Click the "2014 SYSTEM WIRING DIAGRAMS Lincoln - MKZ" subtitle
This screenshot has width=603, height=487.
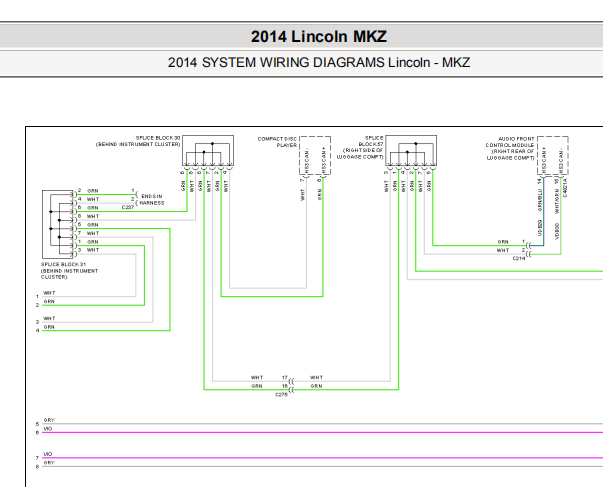(319, 62)
